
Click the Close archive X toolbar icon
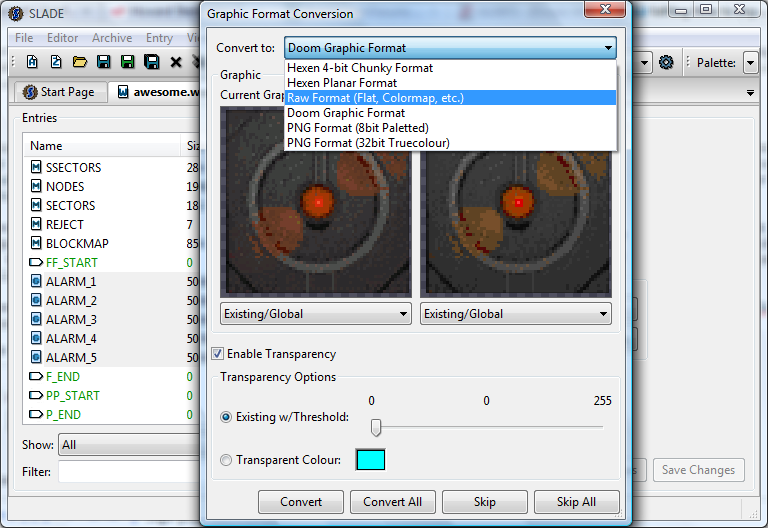pos(176,62)
